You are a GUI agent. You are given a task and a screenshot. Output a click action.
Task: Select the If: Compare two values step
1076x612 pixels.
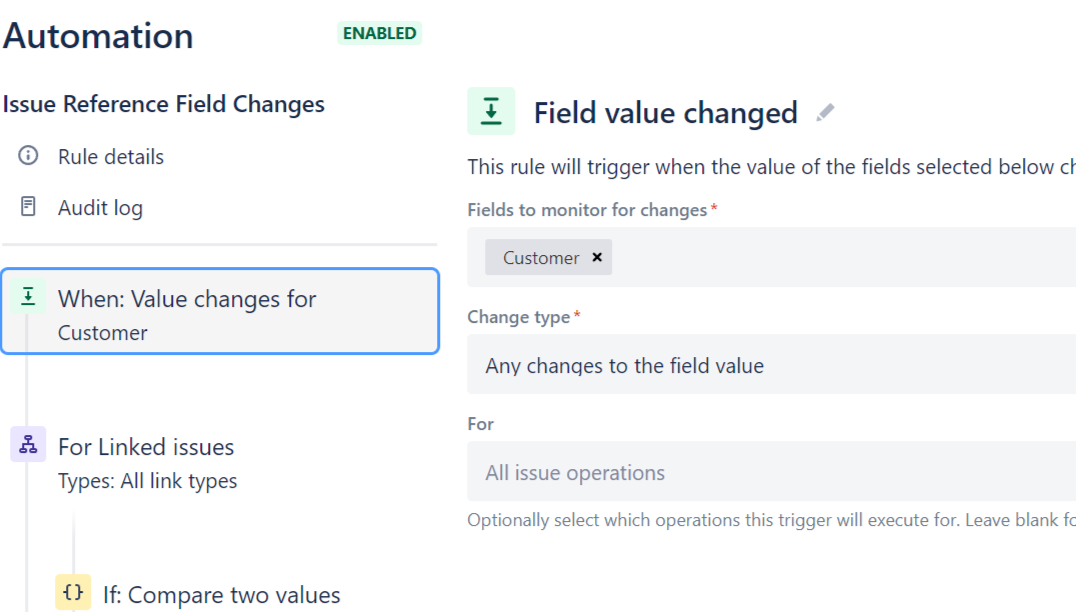[x=221, y=595]
